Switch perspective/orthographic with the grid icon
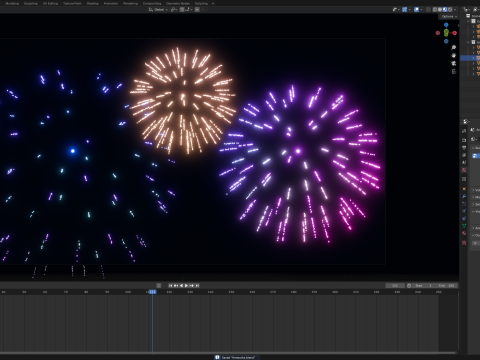 [454, 72]
